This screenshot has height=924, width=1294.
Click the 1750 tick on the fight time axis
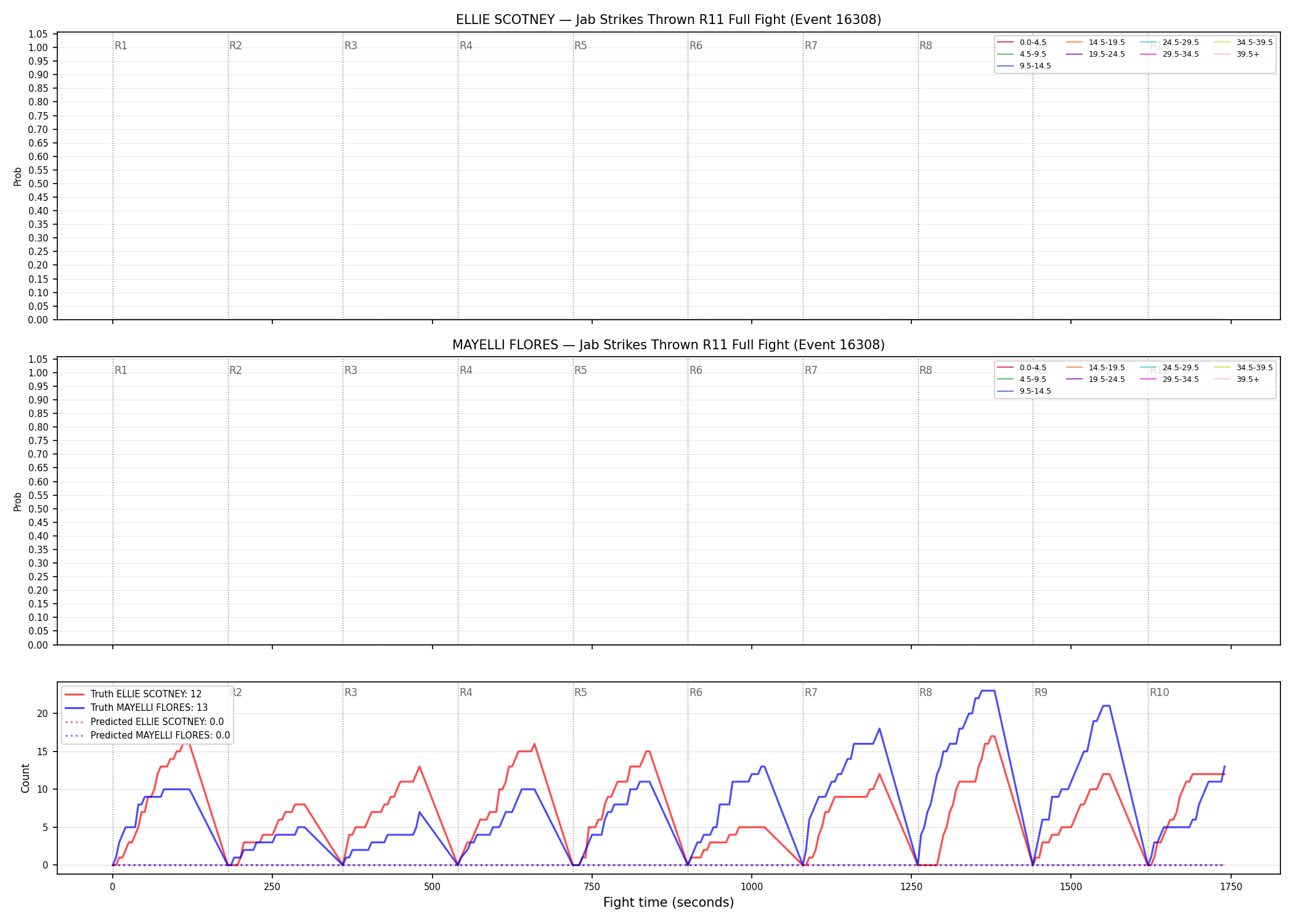tap(1231, 887)
